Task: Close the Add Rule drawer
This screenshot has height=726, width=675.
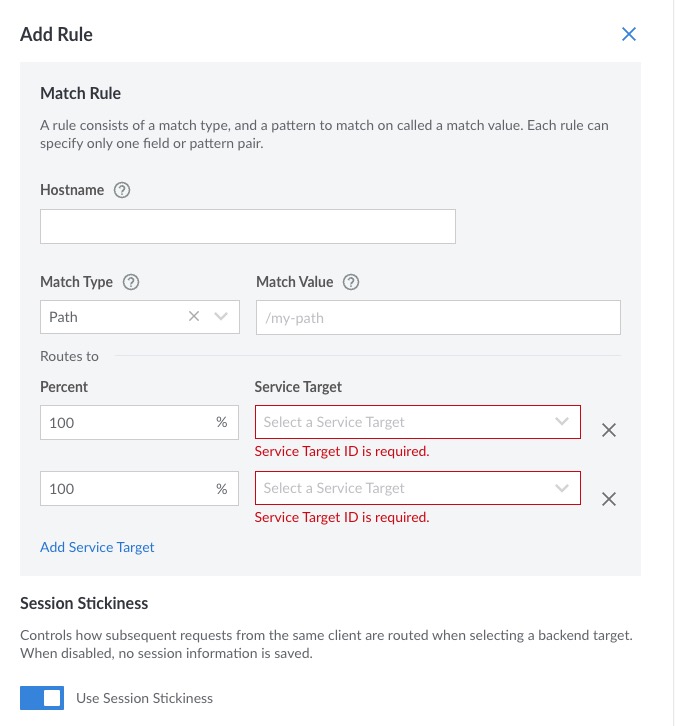Action: [x=628, y=34]
